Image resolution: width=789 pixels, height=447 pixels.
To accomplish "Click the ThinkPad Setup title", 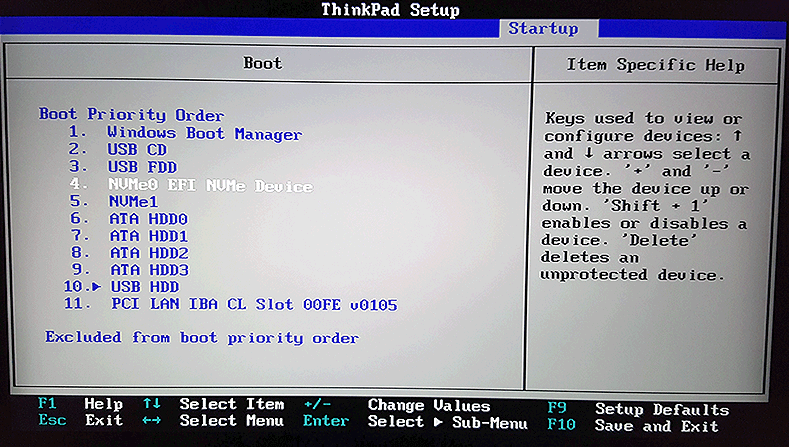I will point(390,10).
